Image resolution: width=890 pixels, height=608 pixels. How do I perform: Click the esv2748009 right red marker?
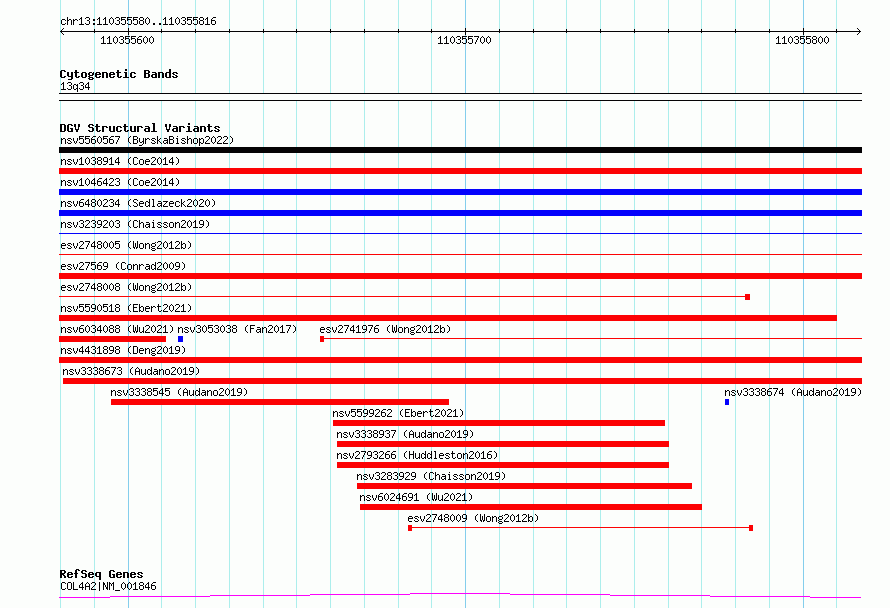[x=751, y=529]
